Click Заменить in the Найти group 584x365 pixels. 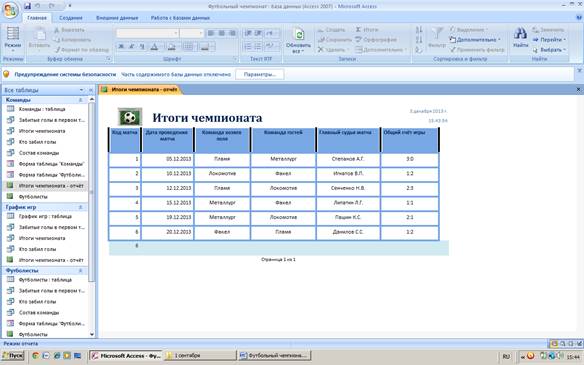coord(548,29)
